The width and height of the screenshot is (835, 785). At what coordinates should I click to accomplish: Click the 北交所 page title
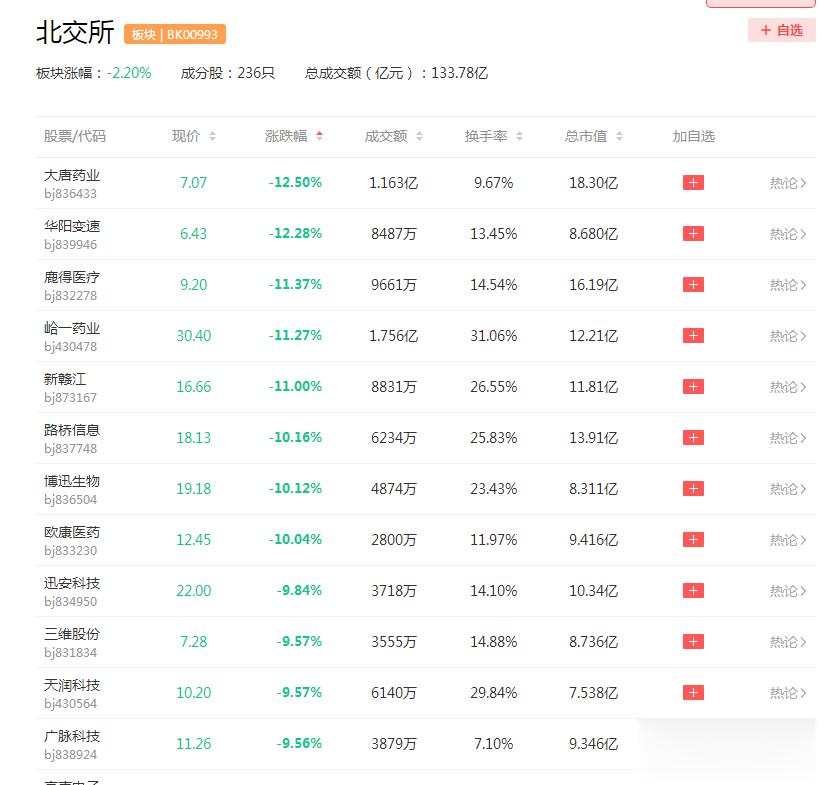tap(75, 32)
